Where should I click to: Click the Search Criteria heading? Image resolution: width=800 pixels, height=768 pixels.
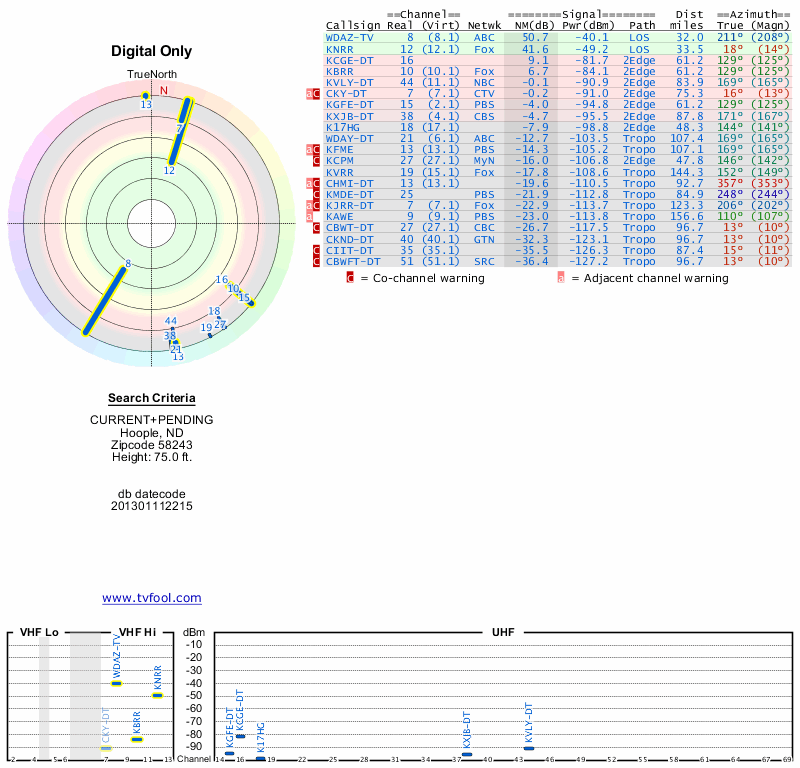coord(152,399)
